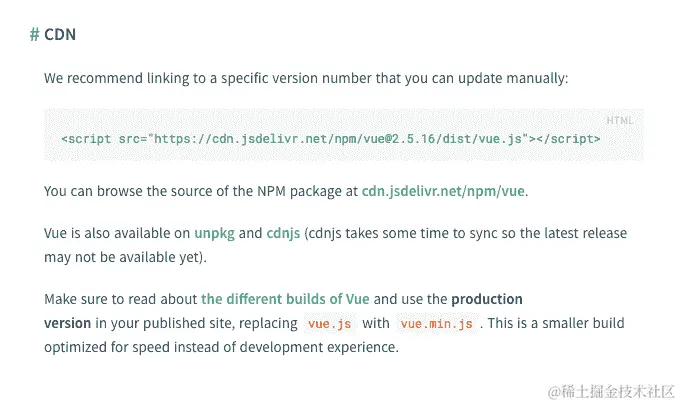Click the vue.js inline code snippet
The image size is (680, 405).
click(330, 324)
